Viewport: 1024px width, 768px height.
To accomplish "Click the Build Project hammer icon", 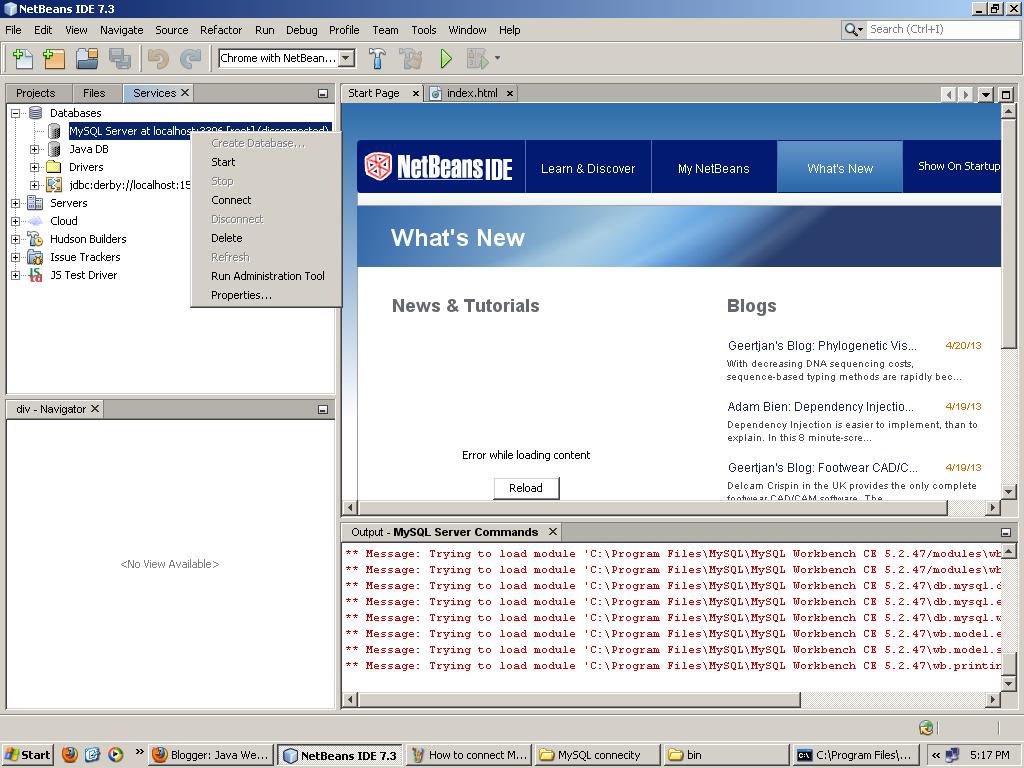I will click(x=377, y=59).
